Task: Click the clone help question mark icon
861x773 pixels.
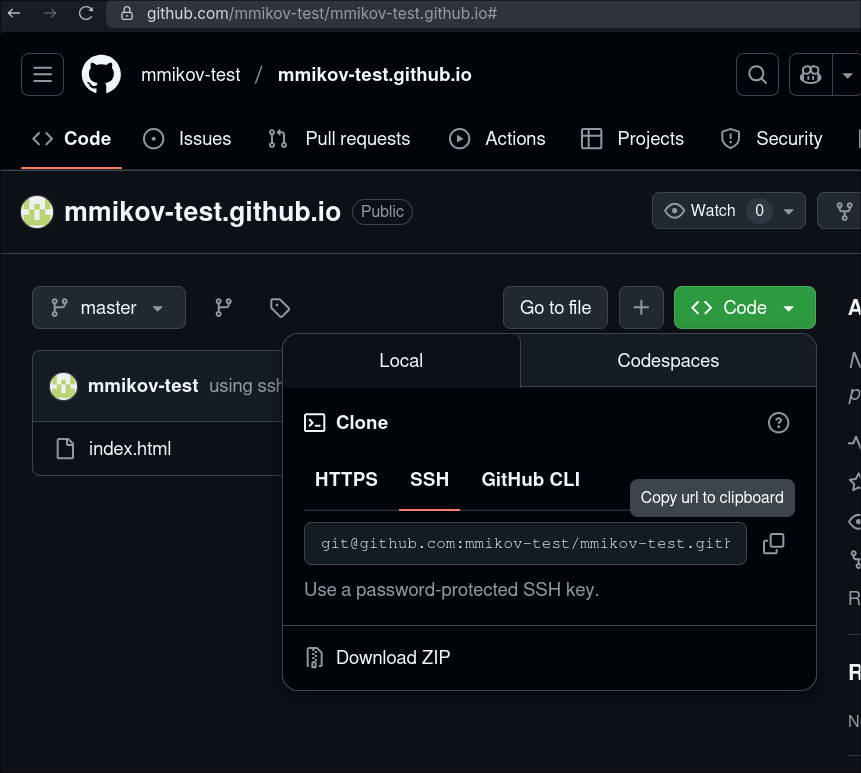Action: click(778, 423)
